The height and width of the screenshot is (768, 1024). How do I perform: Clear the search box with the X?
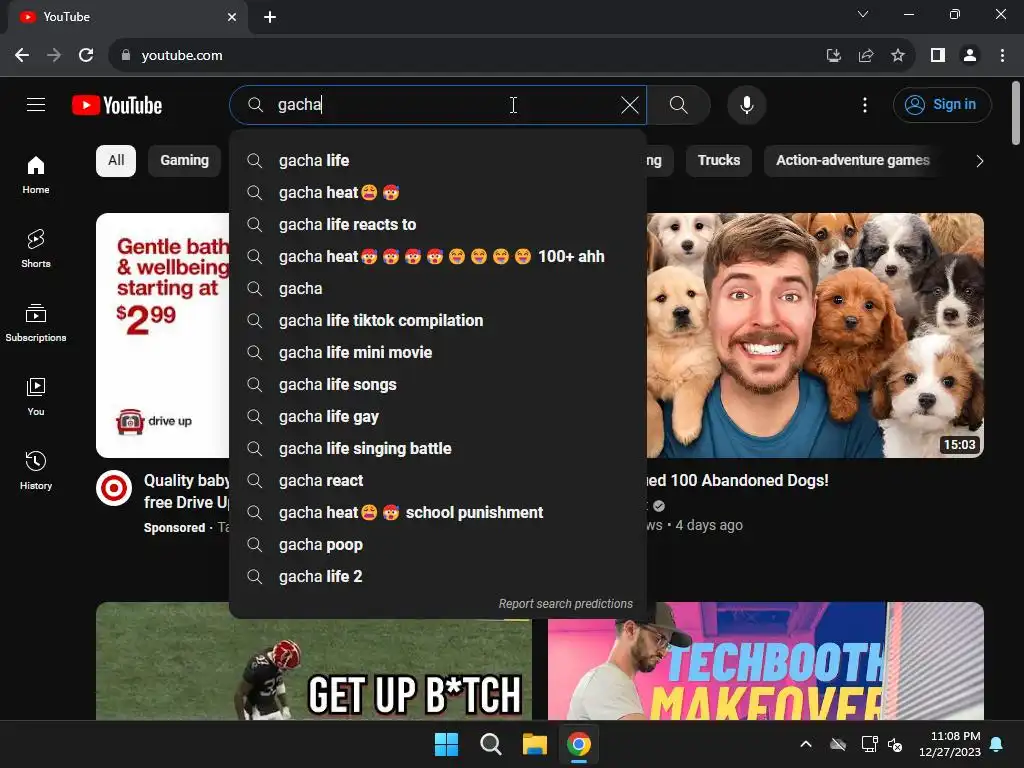[x=630, y=104]
